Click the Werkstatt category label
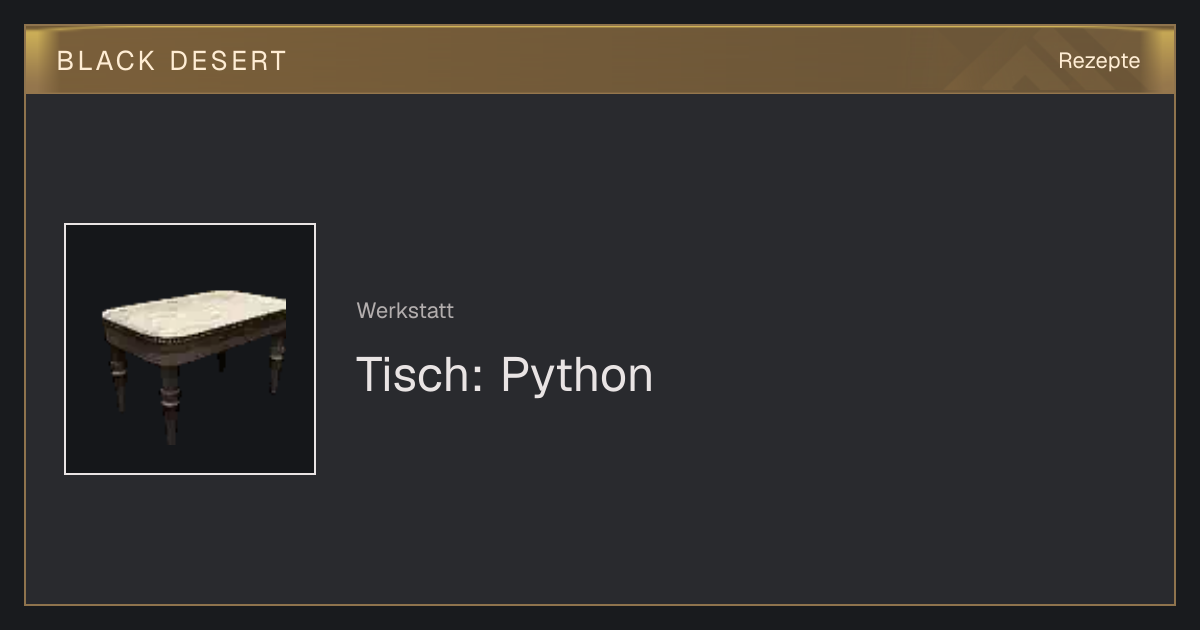 tap(405, 311)
